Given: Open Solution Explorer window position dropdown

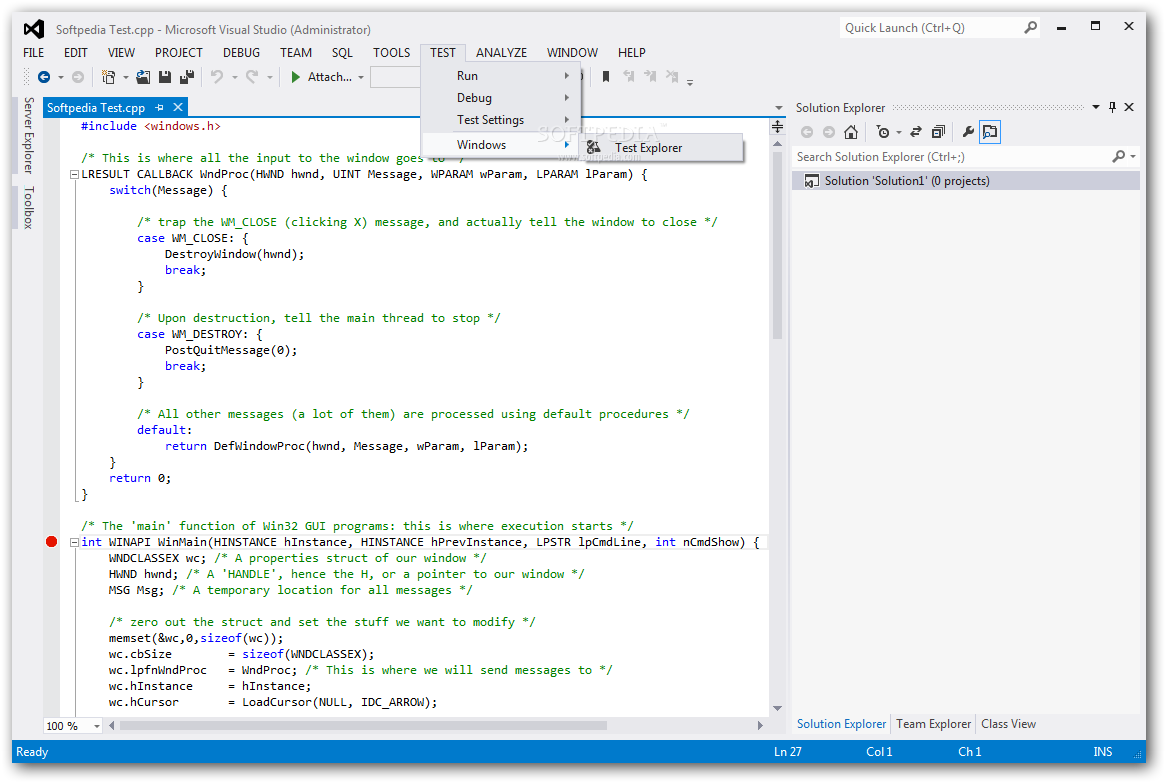Looking at the screenshot, I should coord(1095,107).
